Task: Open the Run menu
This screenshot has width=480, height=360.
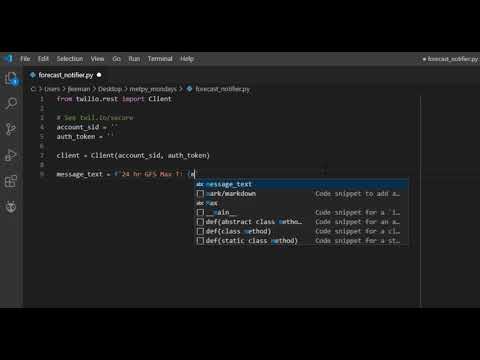Action: 134,59
